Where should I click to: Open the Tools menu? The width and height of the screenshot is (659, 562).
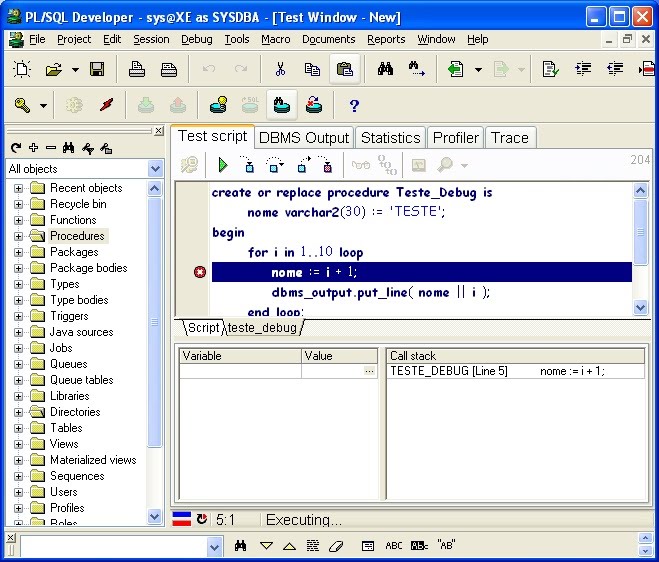coord(237,40)
